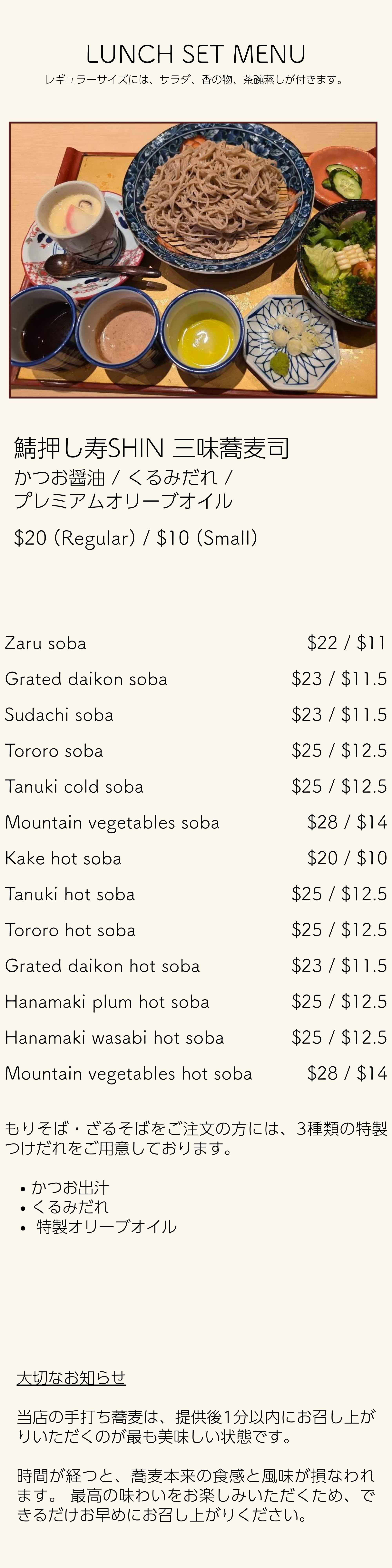Pick Tanuki cold soba
This screenshot has height=1568, width=392.
click(x=196, y=786)
